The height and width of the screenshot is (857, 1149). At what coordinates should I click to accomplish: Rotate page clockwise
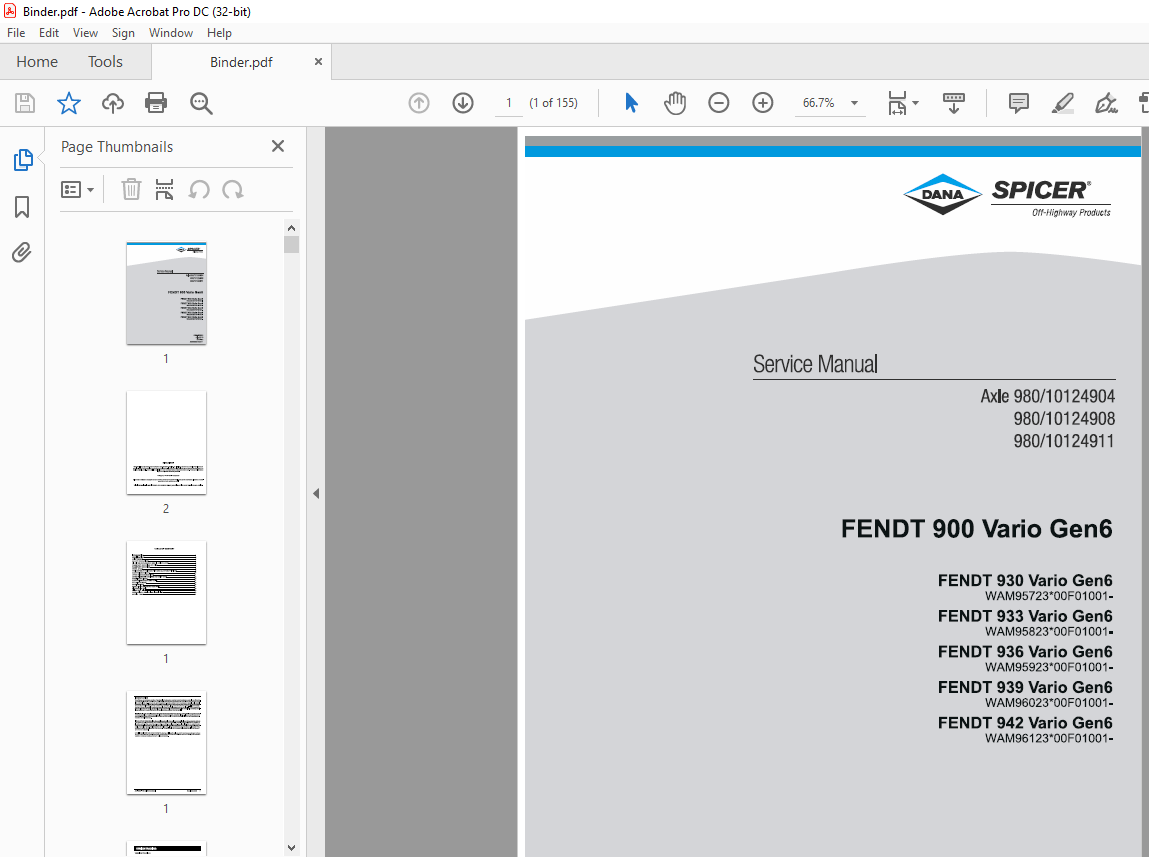point(233,190)
